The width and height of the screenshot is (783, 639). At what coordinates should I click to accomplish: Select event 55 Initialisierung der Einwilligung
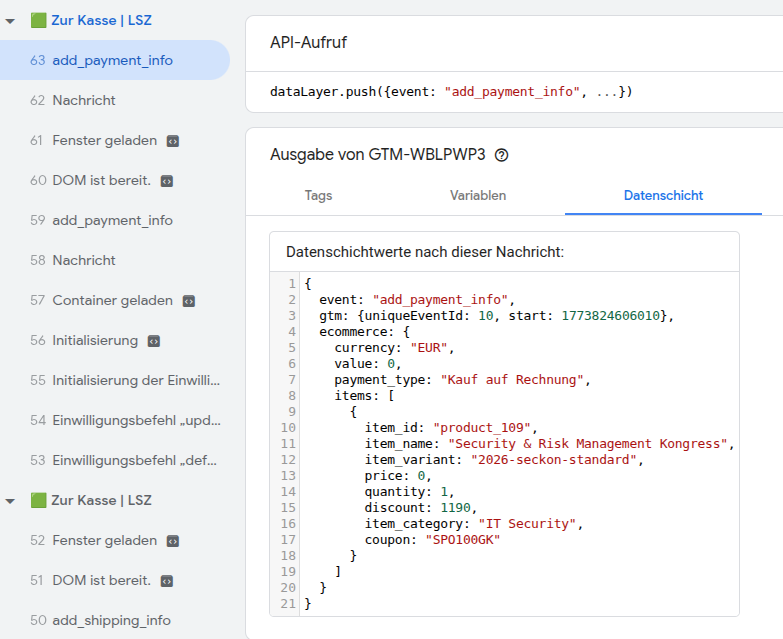click(135, 380)
